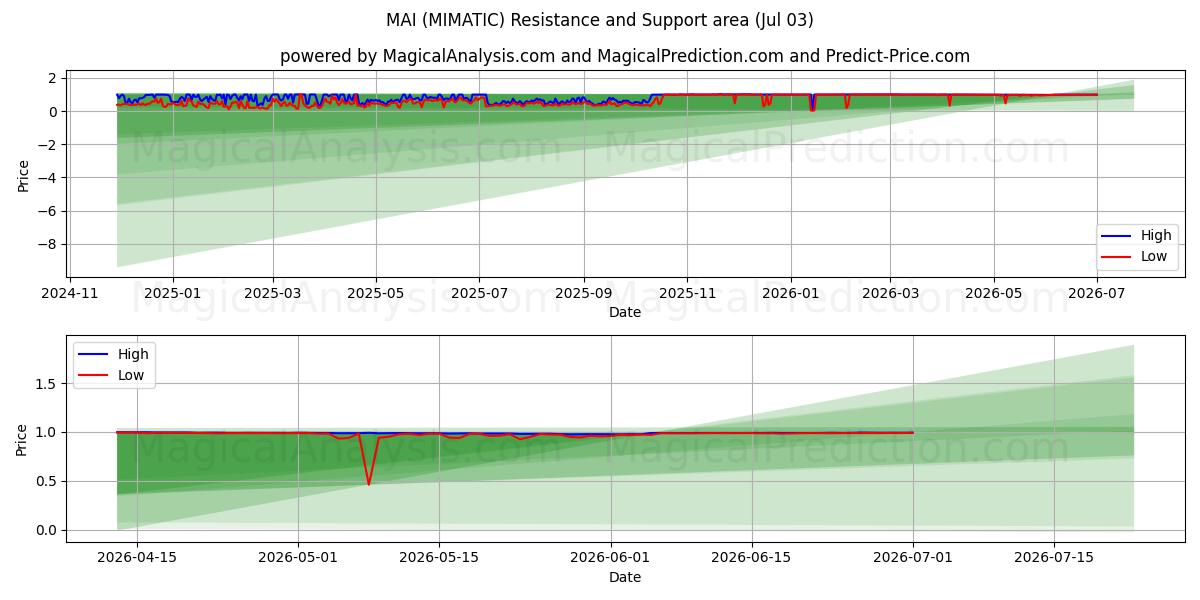Click the y-axis value '−4' on the top chart
The width and height of the screenshot is (1200, 600).
50,178
